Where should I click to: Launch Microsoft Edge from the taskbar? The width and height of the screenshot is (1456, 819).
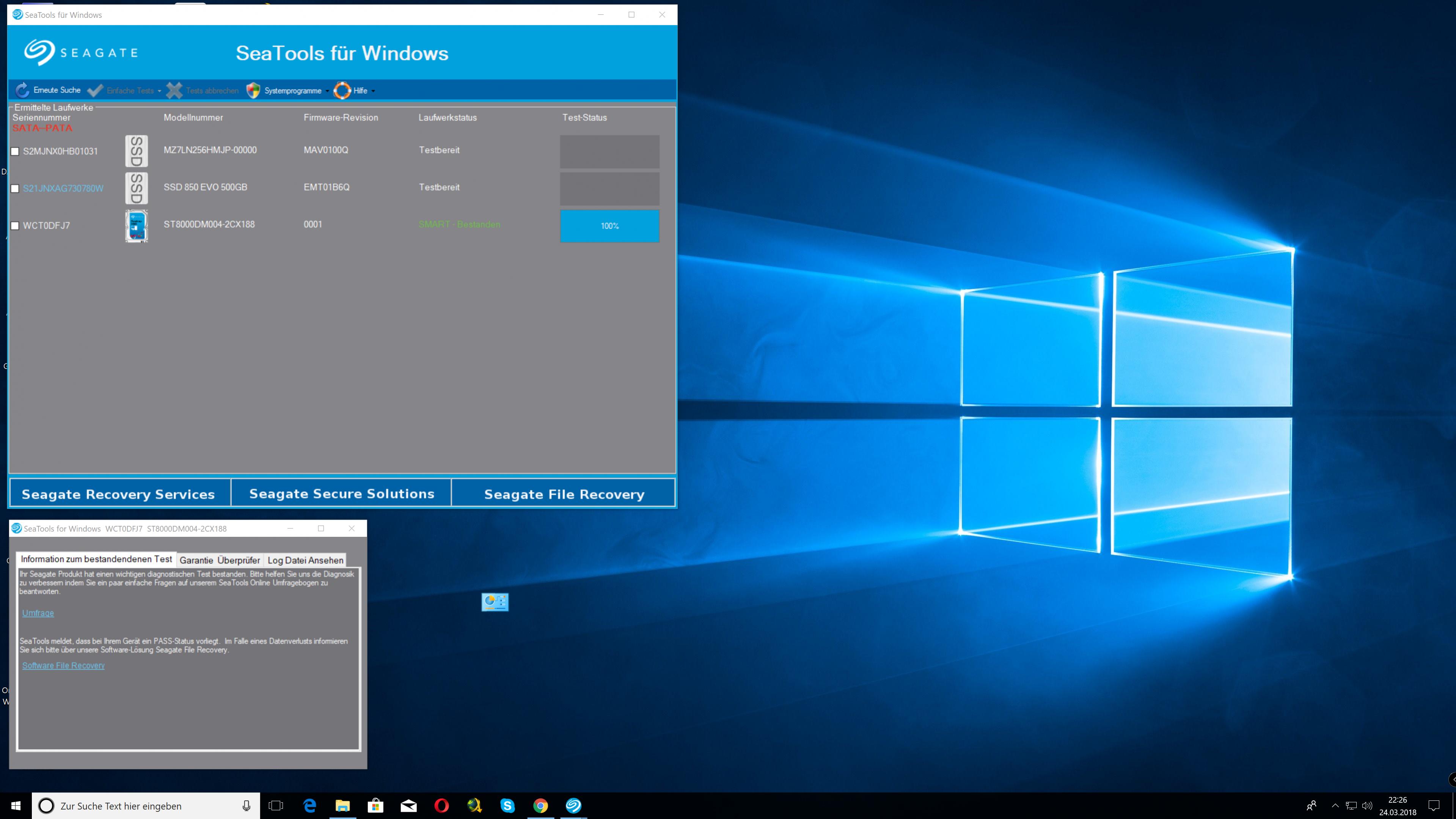point(310,805)
